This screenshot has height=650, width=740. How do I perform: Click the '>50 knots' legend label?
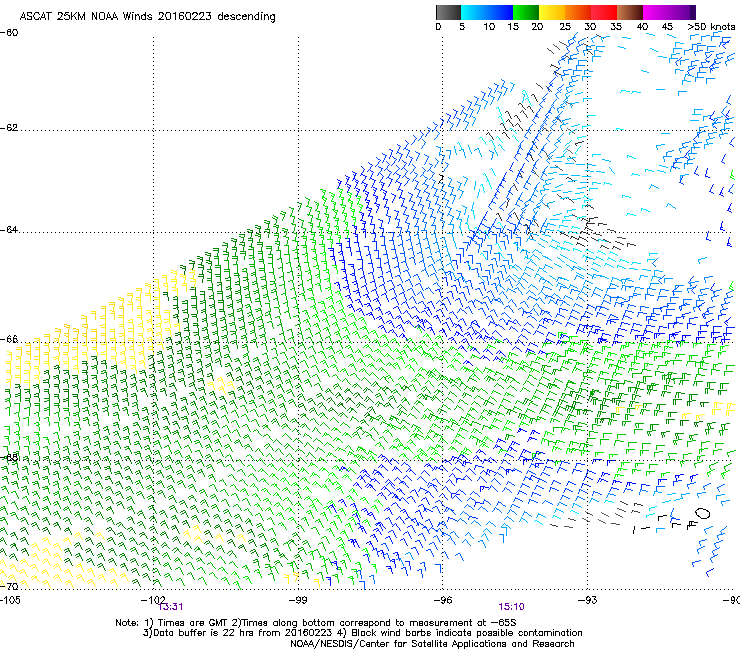tap(711, 27)
